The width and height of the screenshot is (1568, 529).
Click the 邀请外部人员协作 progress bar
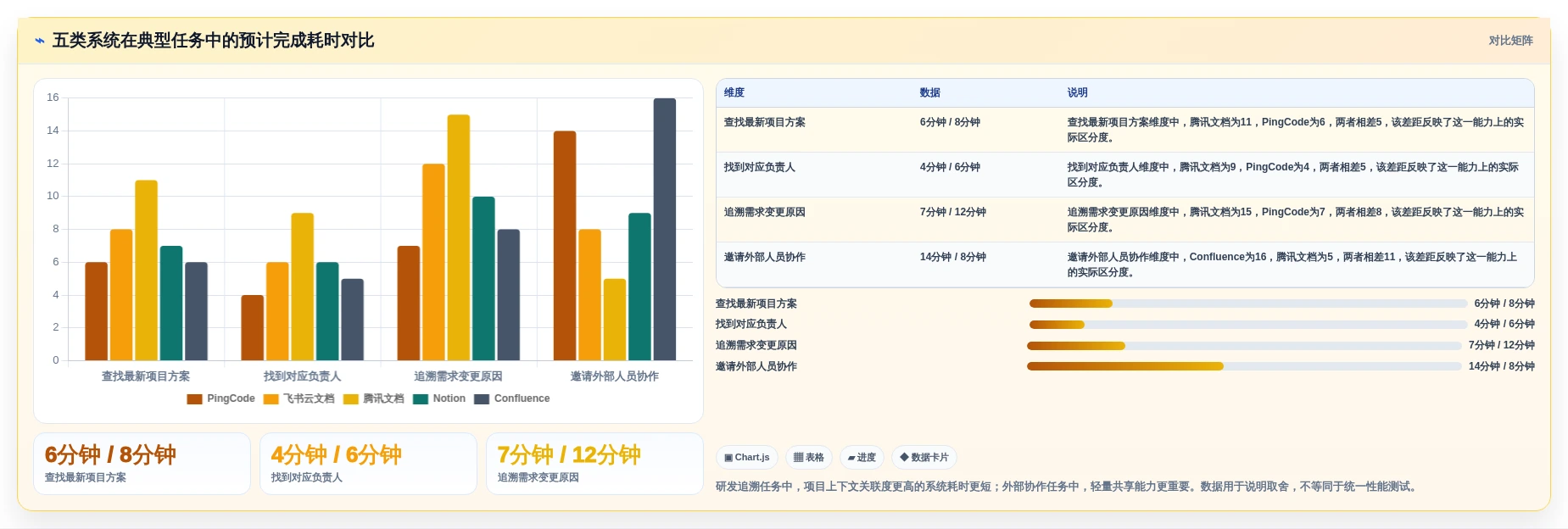coord(1244,366)
